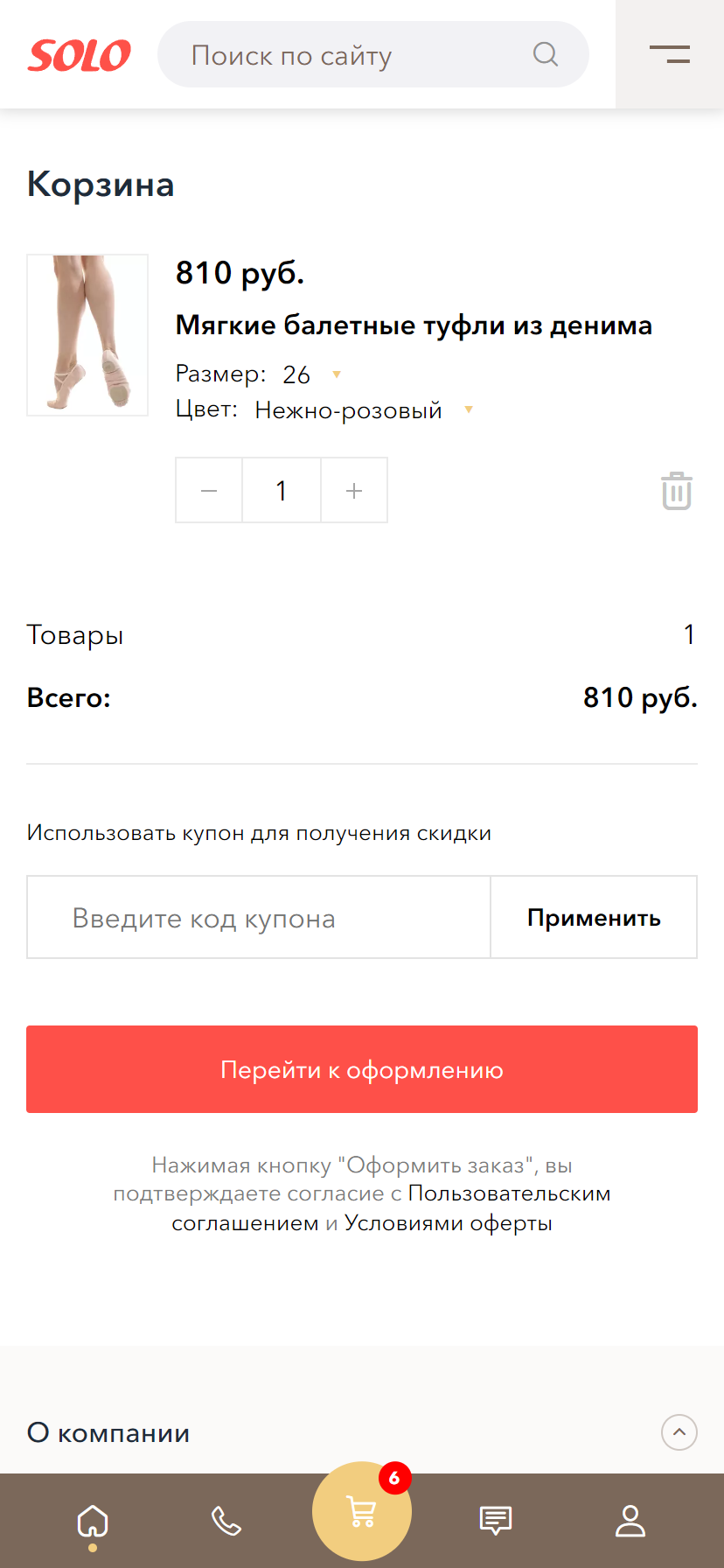Open the chat messages icon
The height and width of the screenshot is (1568, 724).
(x=496, y=1521)
